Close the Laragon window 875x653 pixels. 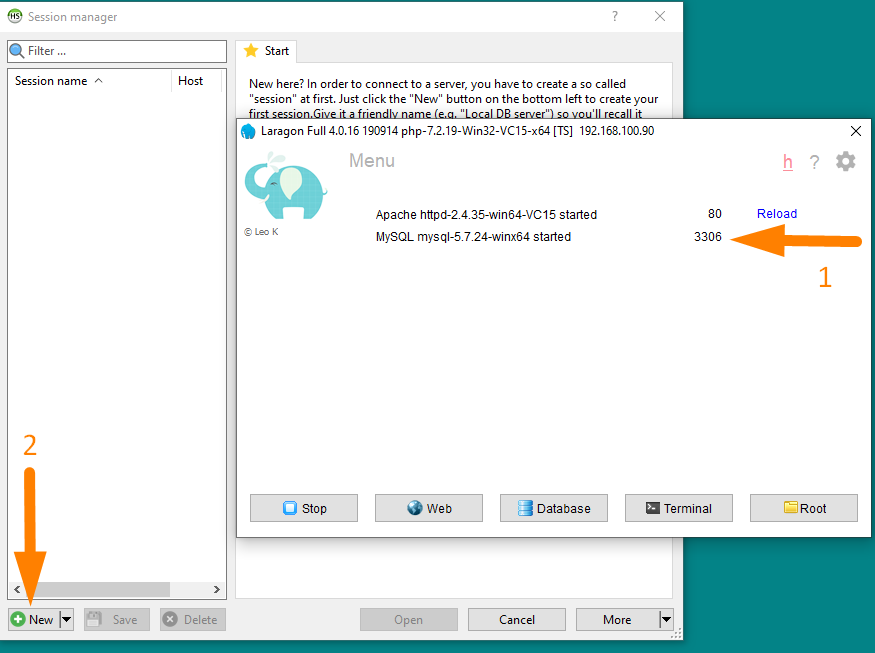pyautogui.click(x=855, y=131)
